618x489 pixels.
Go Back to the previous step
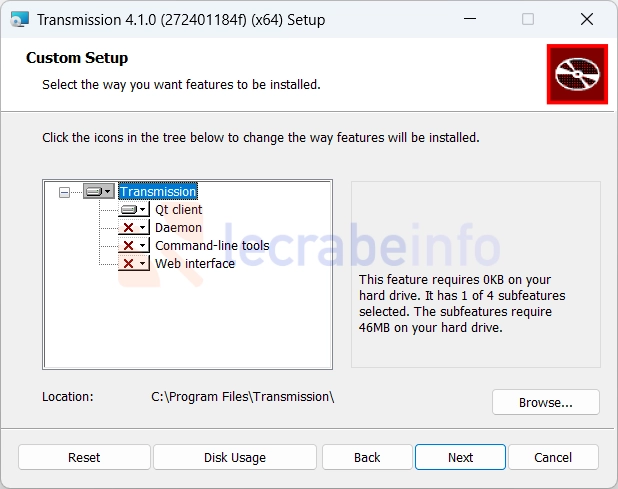pos(367,457)
